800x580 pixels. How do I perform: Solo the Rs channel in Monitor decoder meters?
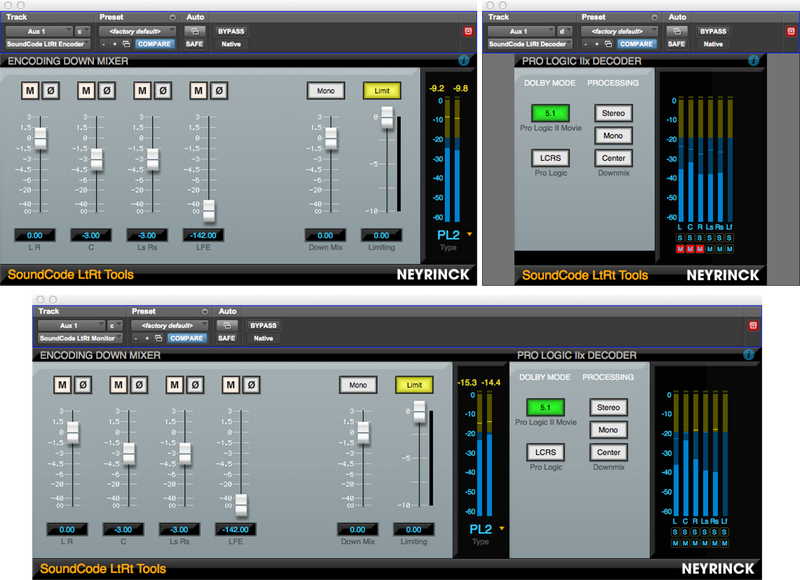[714, 532]
